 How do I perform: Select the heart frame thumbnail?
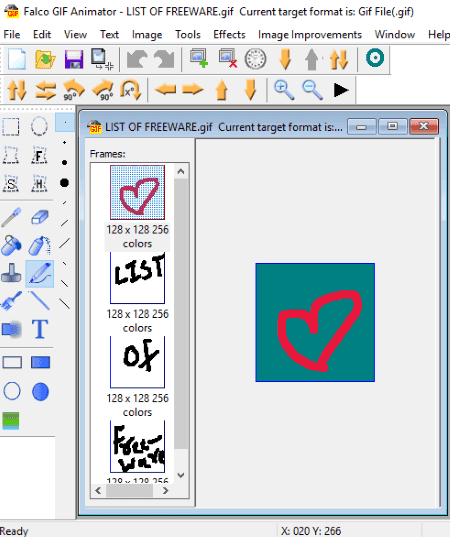[x=137, y=192]
